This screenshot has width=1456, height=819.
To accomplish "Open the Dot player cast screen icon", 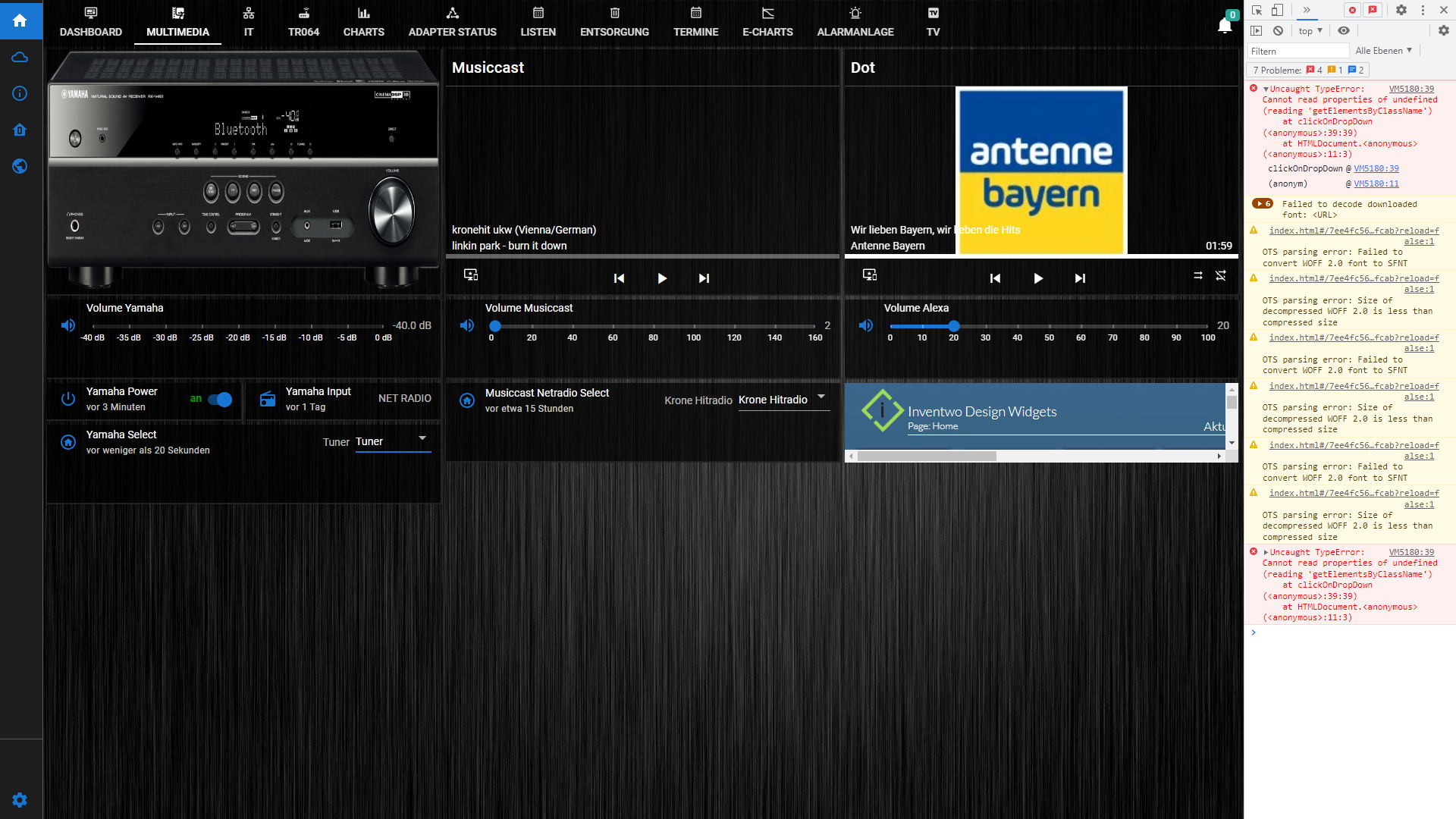I will click(870, 275).
